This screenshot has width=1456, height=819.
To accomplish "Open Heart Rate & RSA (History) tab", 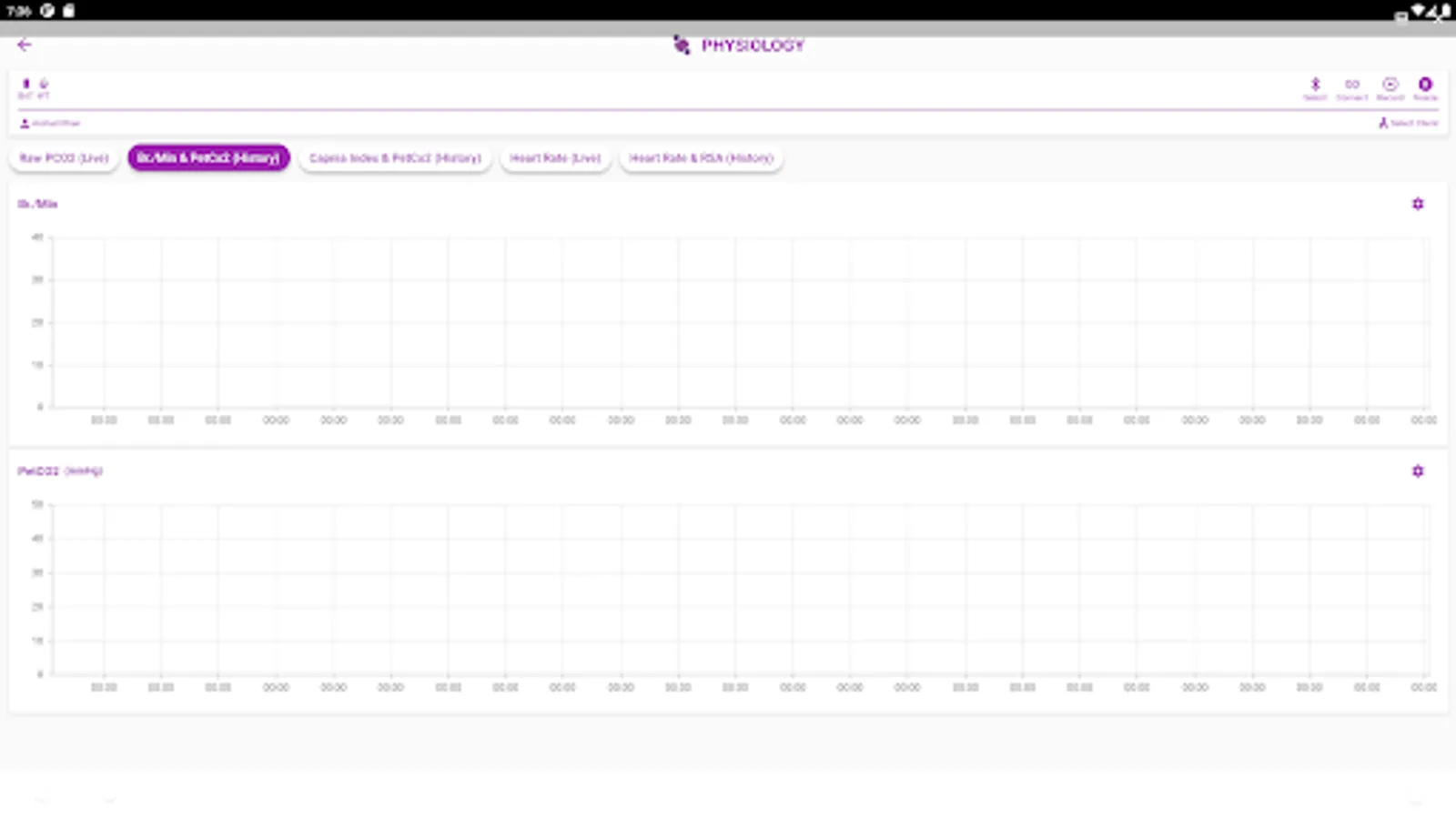I will [701, 158].
